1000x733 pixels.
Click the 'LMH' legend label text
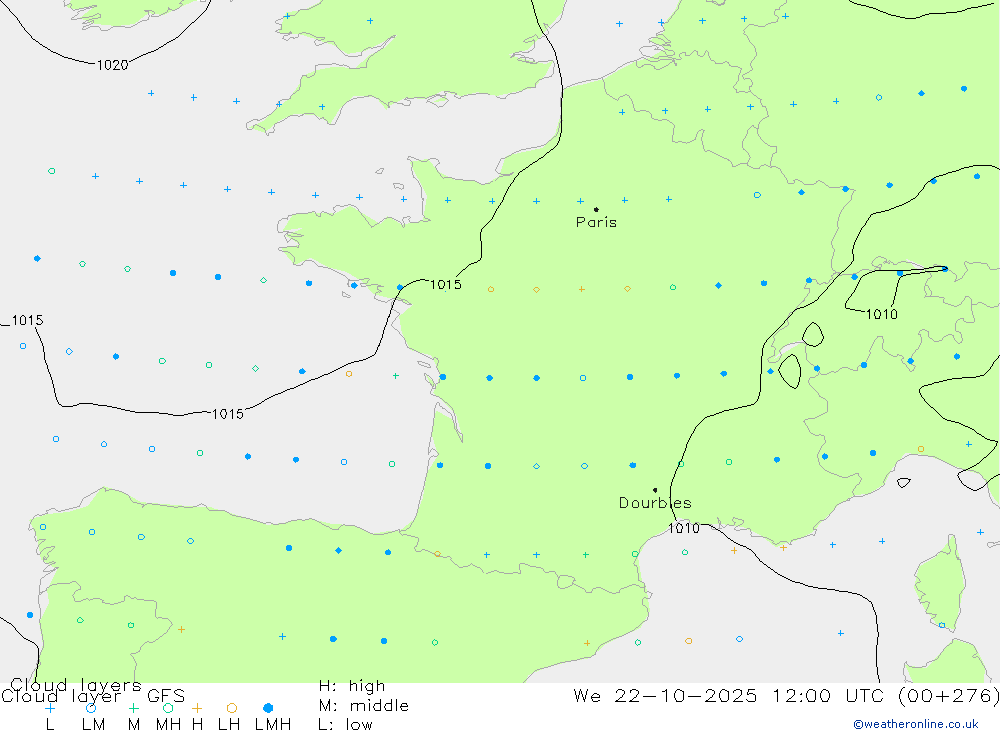click(273, 725)
